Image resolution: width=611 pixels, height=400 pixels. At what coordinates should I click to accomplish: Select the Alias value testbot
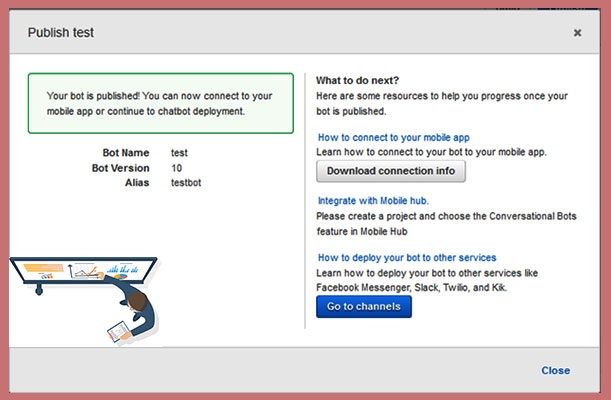coord(187,183)
